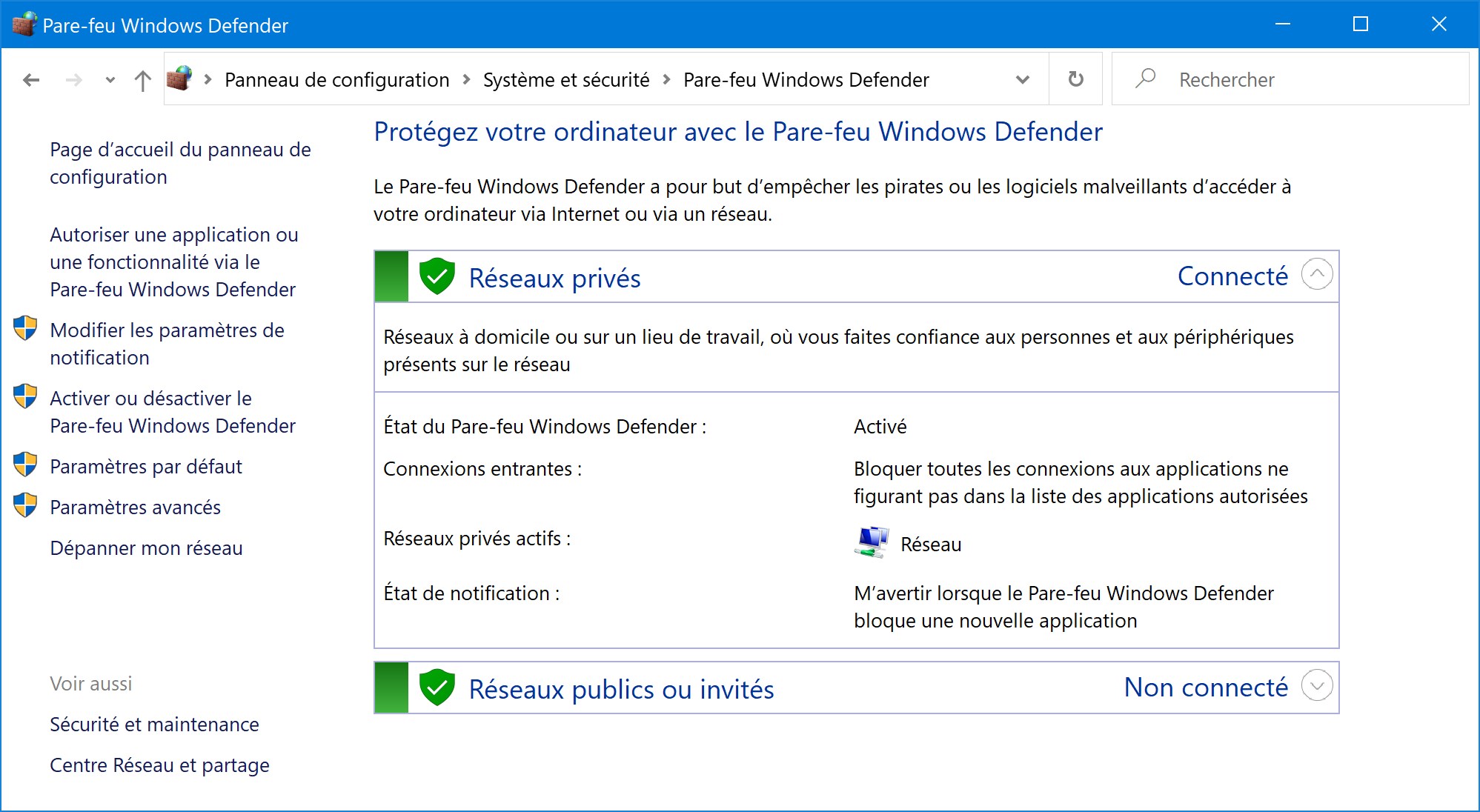
Task: Click shield icon beside Paramètres par défaut
Action: click(x=25, y=465)
